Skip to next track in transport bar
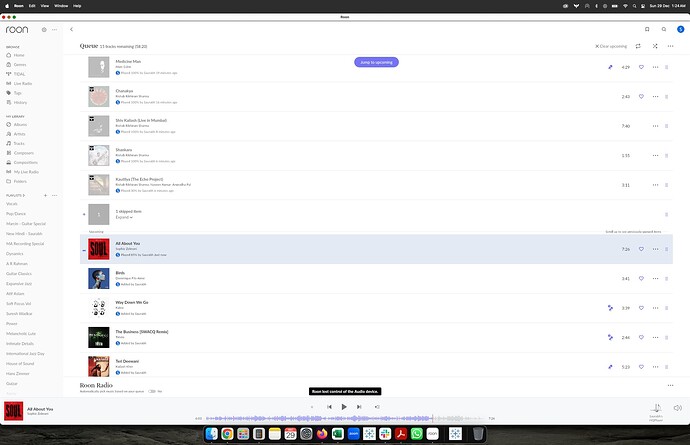The image size is (690, 445). pos(358,407)
